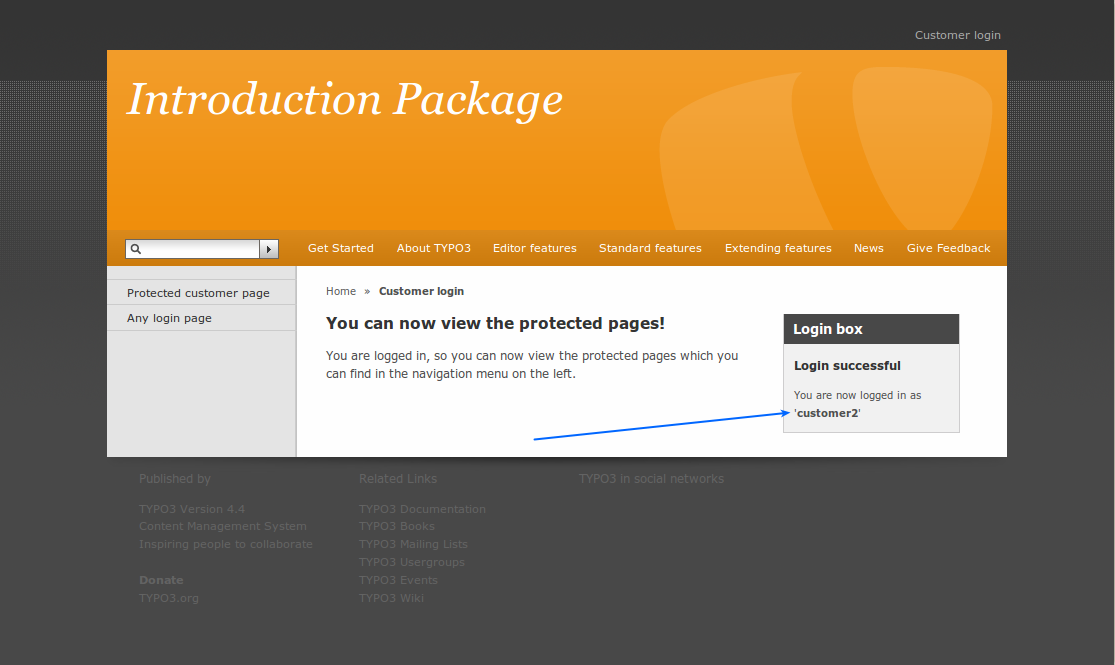This screenshot has width=1115, height=665.
Task: Click Give Feedback in the navigation bar
Action: (948, 248)
